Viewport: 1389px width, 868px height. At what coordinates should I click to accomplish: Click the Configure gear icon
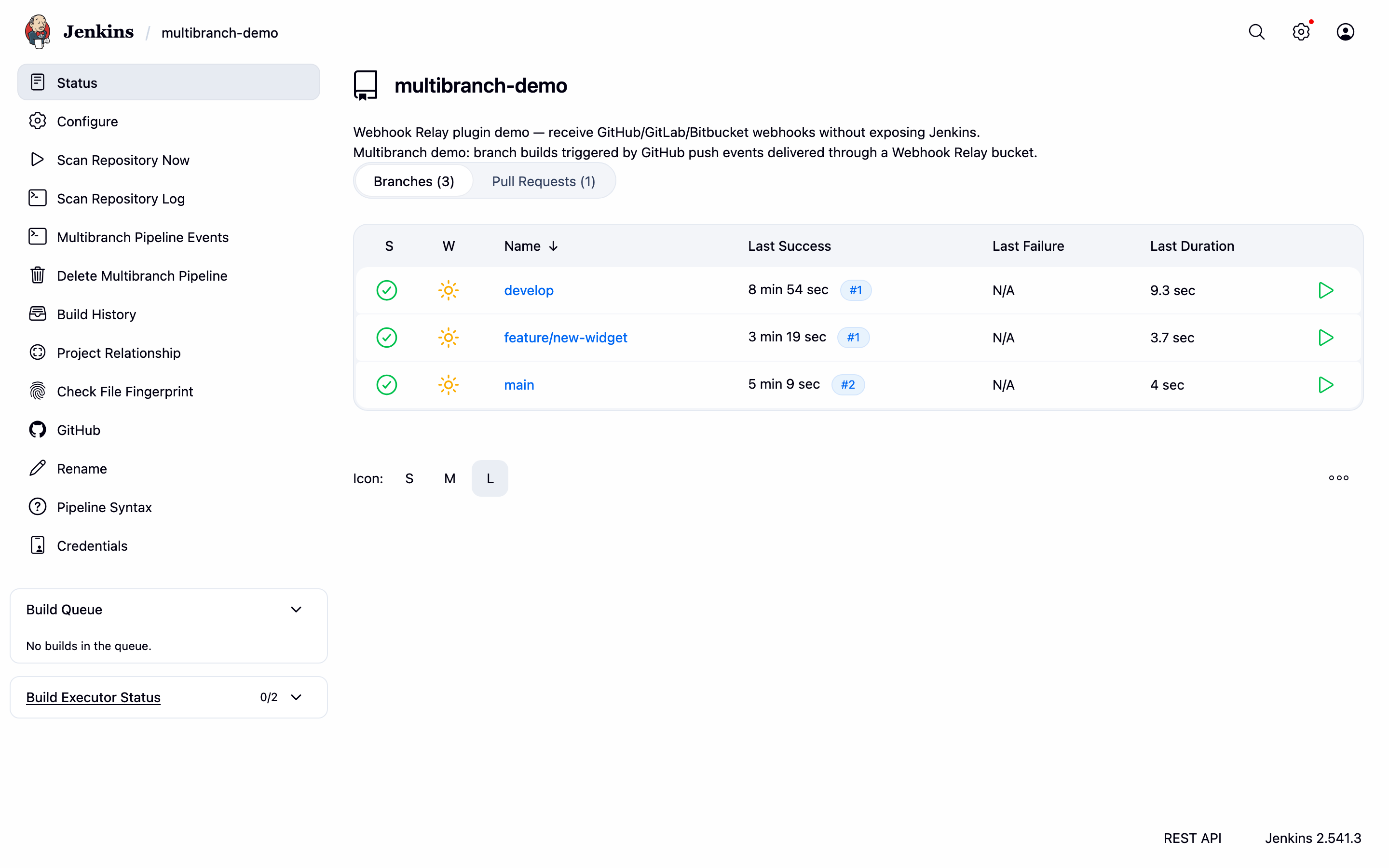[x=37, y=121]
